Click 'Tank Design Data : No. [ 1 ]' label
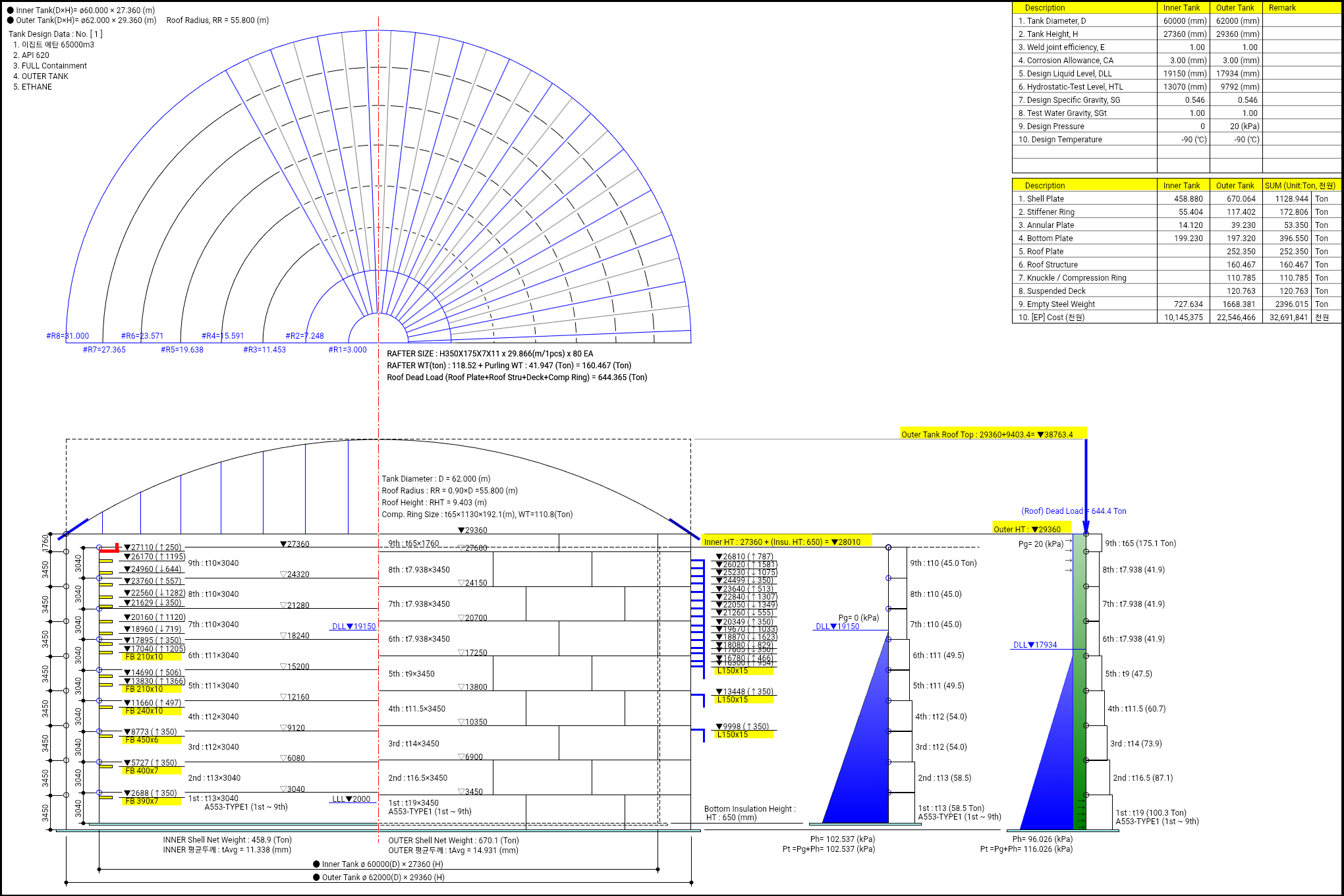 click(56, 34)
